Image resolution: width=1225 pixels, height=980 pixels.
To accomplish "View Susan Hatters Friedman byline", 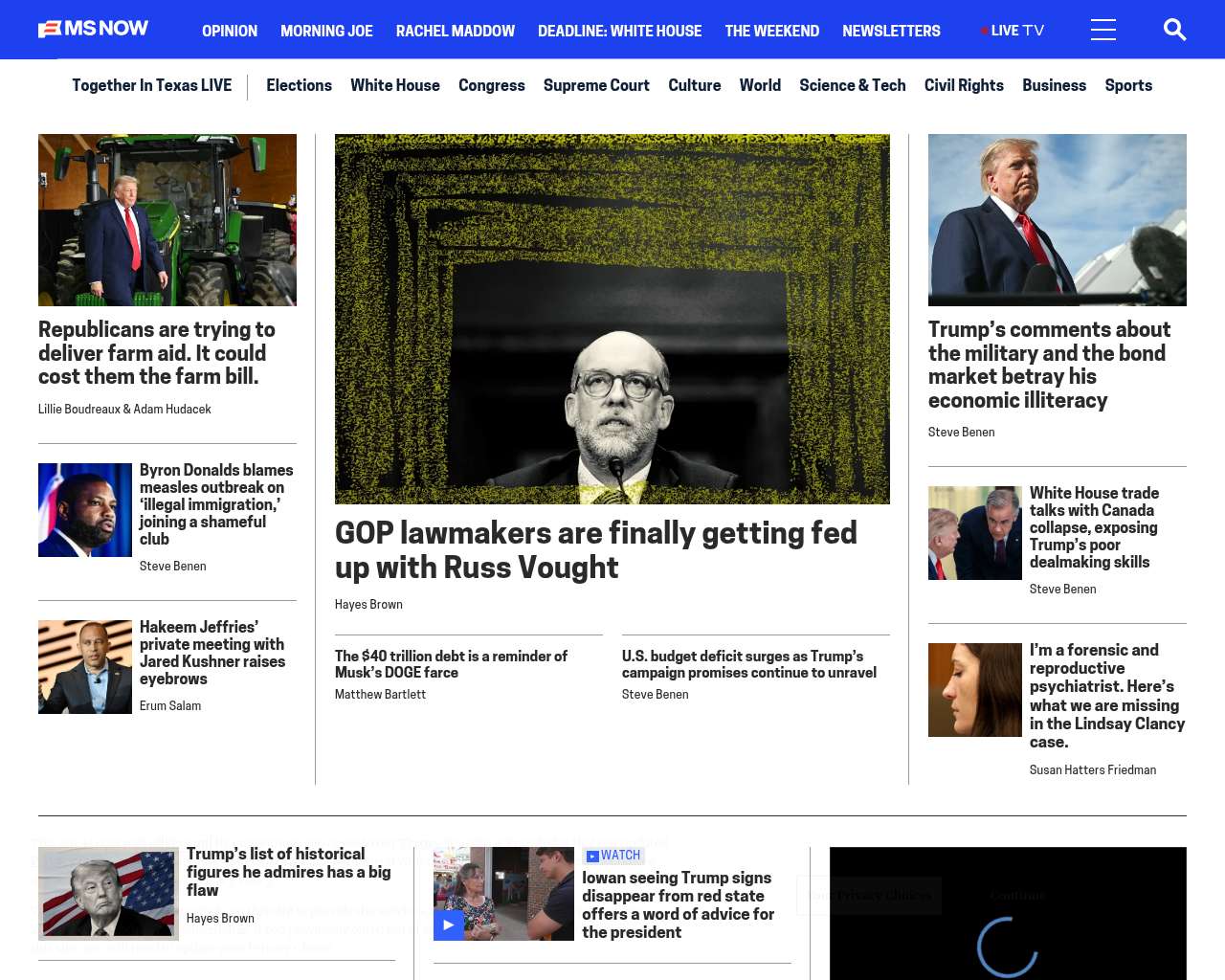I will pyautogui.click(x=1093, y=769).
